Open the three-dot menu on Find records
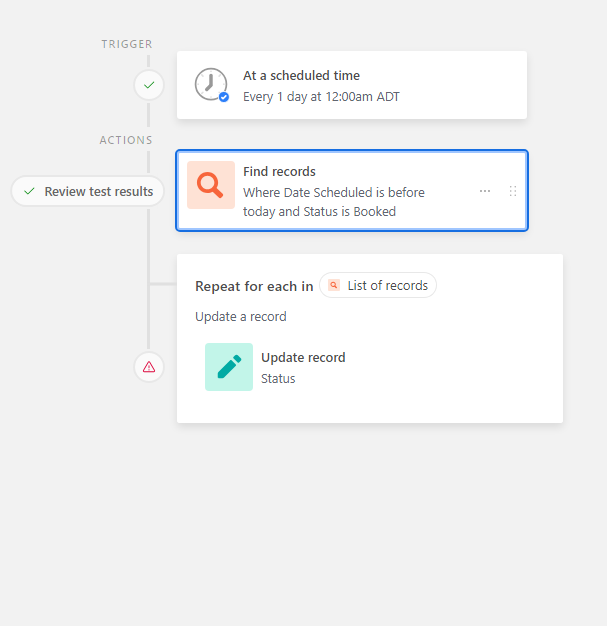This screenshot has width=607, height=626. (x=485, y=191)
